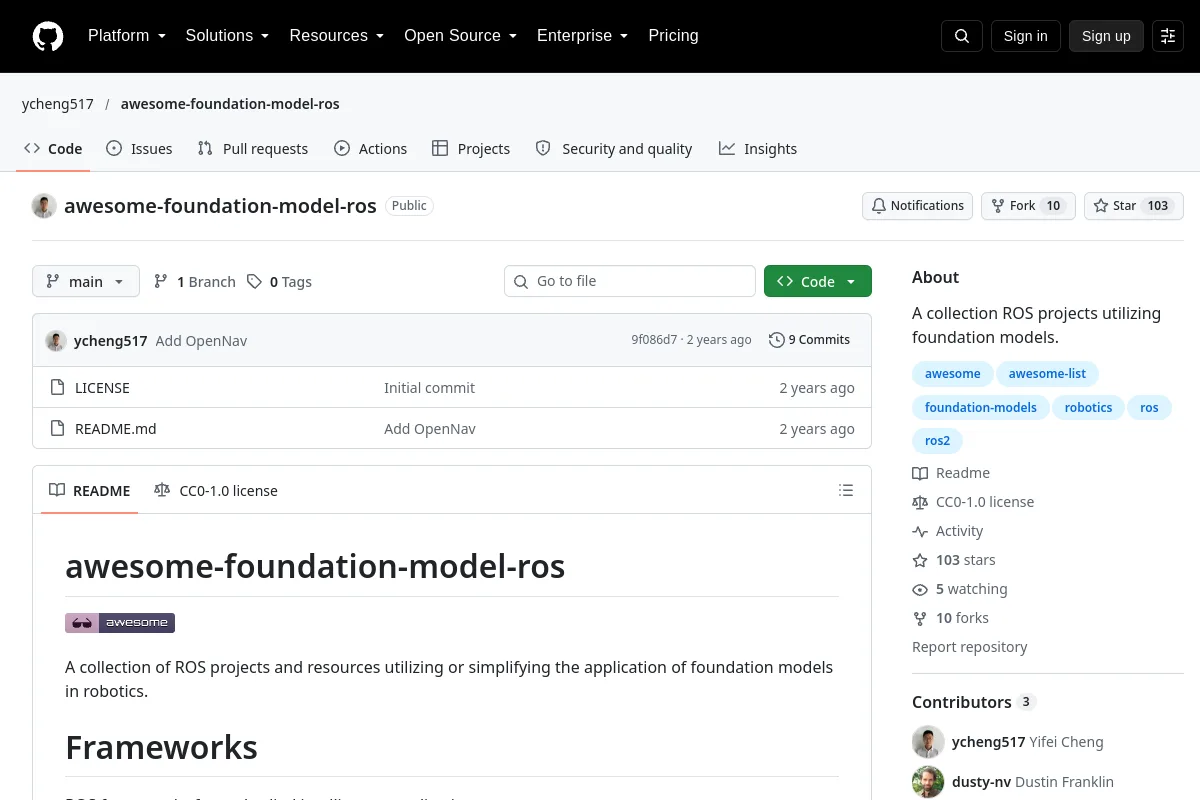Click the awesome-list topic tag
Viewport: 1200px width, 800px height.
(x=1047, y=374)
